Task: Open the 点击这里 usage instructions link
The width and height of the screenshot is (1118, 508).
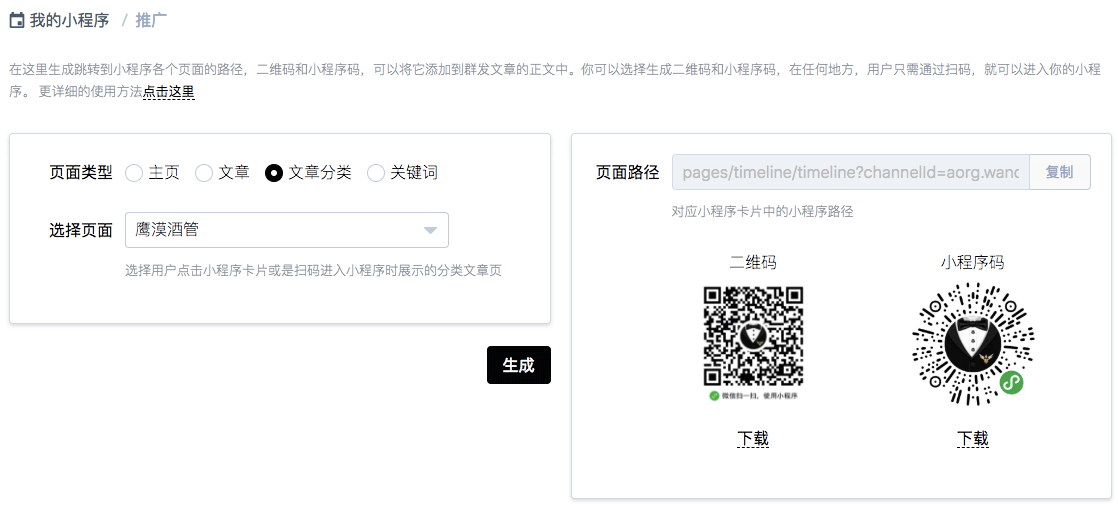Action: point(168,92)
